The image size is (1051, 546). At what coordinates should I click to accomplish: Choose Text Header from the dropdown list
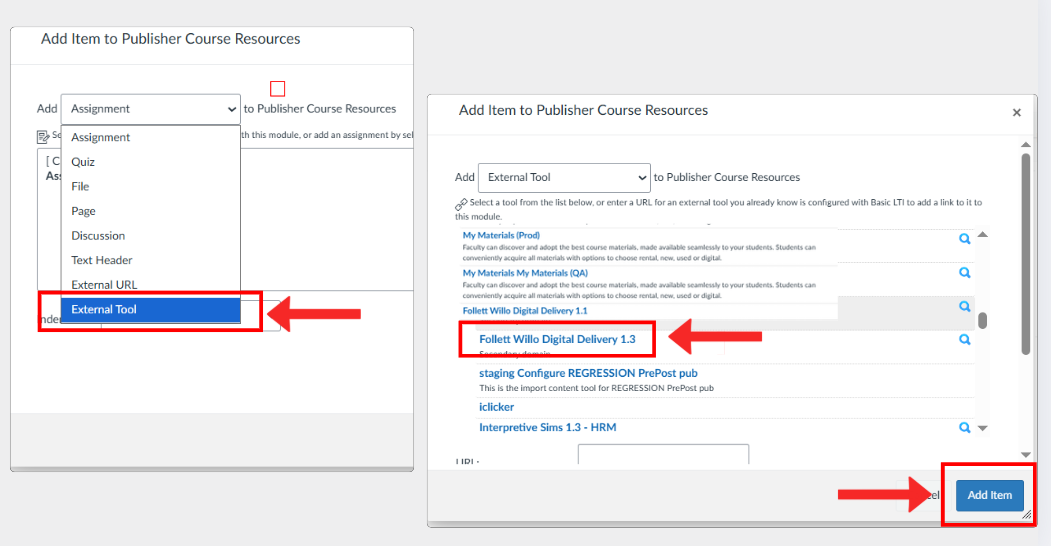pyautogui.click(x=151, y=260)
